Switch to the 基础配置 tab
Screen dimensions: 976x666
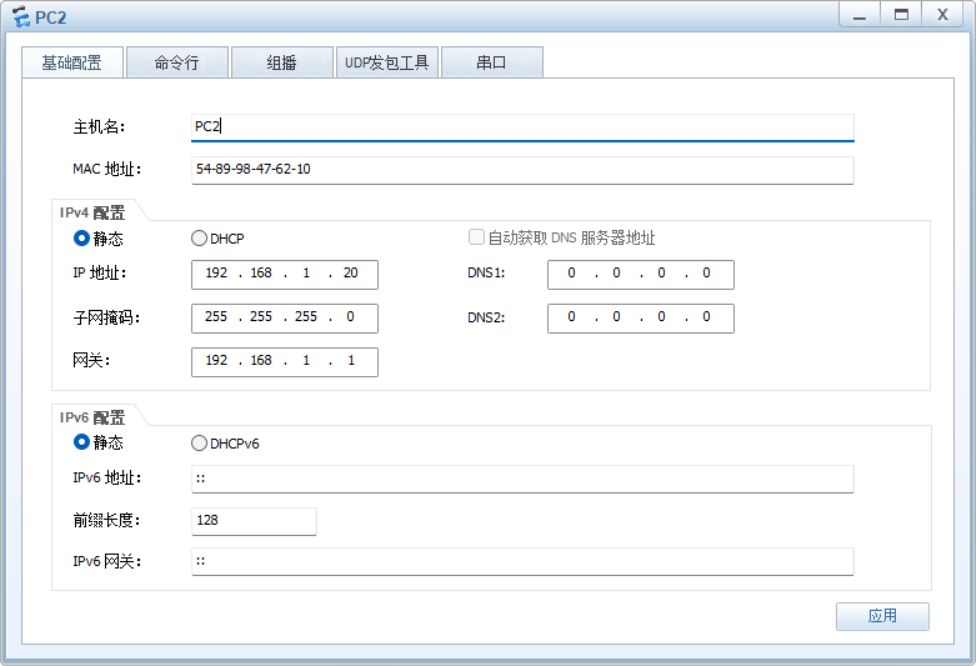coord(72,62)
